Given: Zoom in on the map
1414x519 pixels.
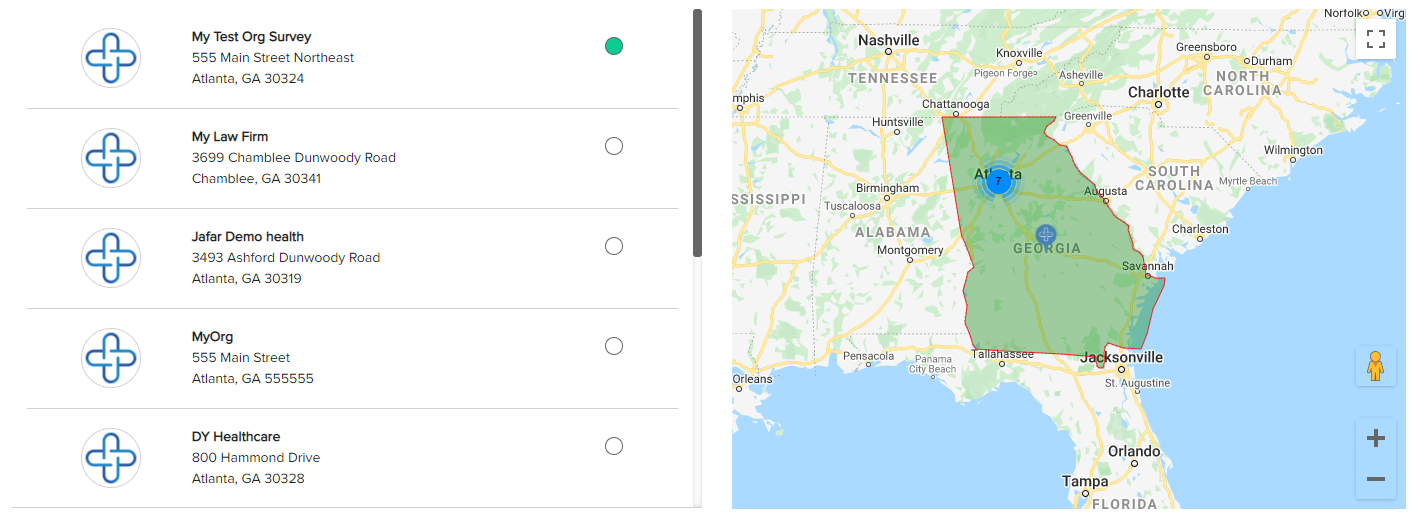Looking at the screenshot, I should (x=1375, y=438).
